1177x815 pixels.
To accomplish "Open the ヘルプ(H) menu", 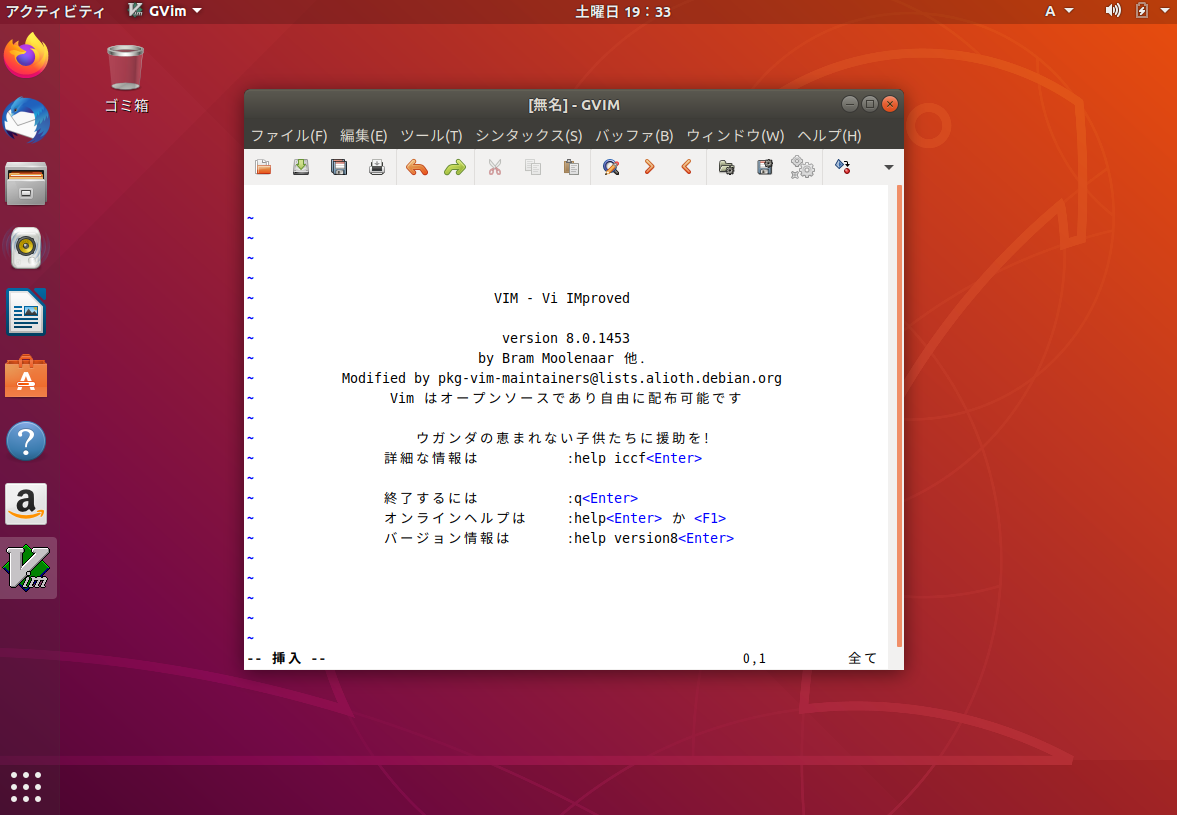I will coord(829,136).
